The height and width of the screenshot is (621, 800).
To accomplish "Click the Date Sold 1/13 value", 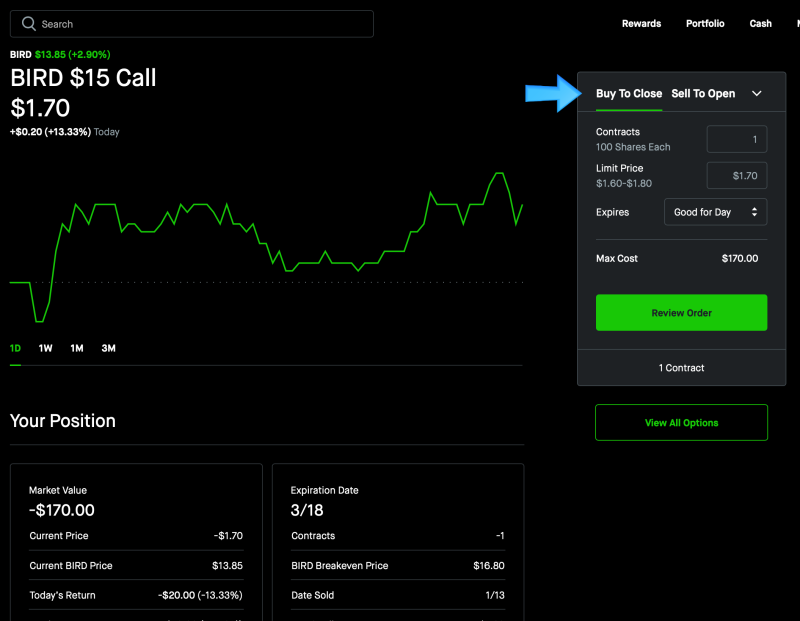I will click(x=495, y=595).
